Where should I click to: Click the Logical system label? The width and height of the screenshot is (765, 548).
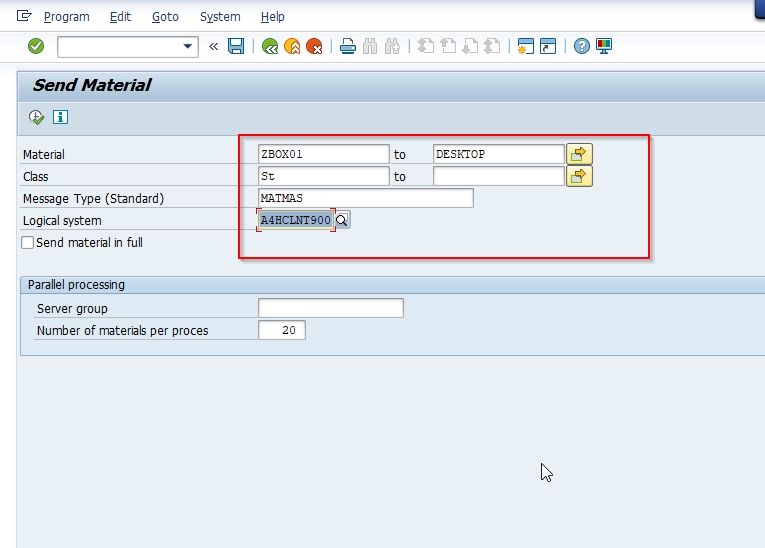[x=62, y=221]
